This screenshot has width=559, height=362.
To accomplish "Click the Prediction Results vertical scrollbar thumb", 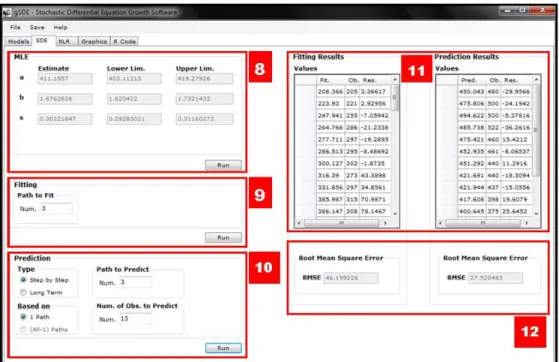I will (x=536, y=130).
